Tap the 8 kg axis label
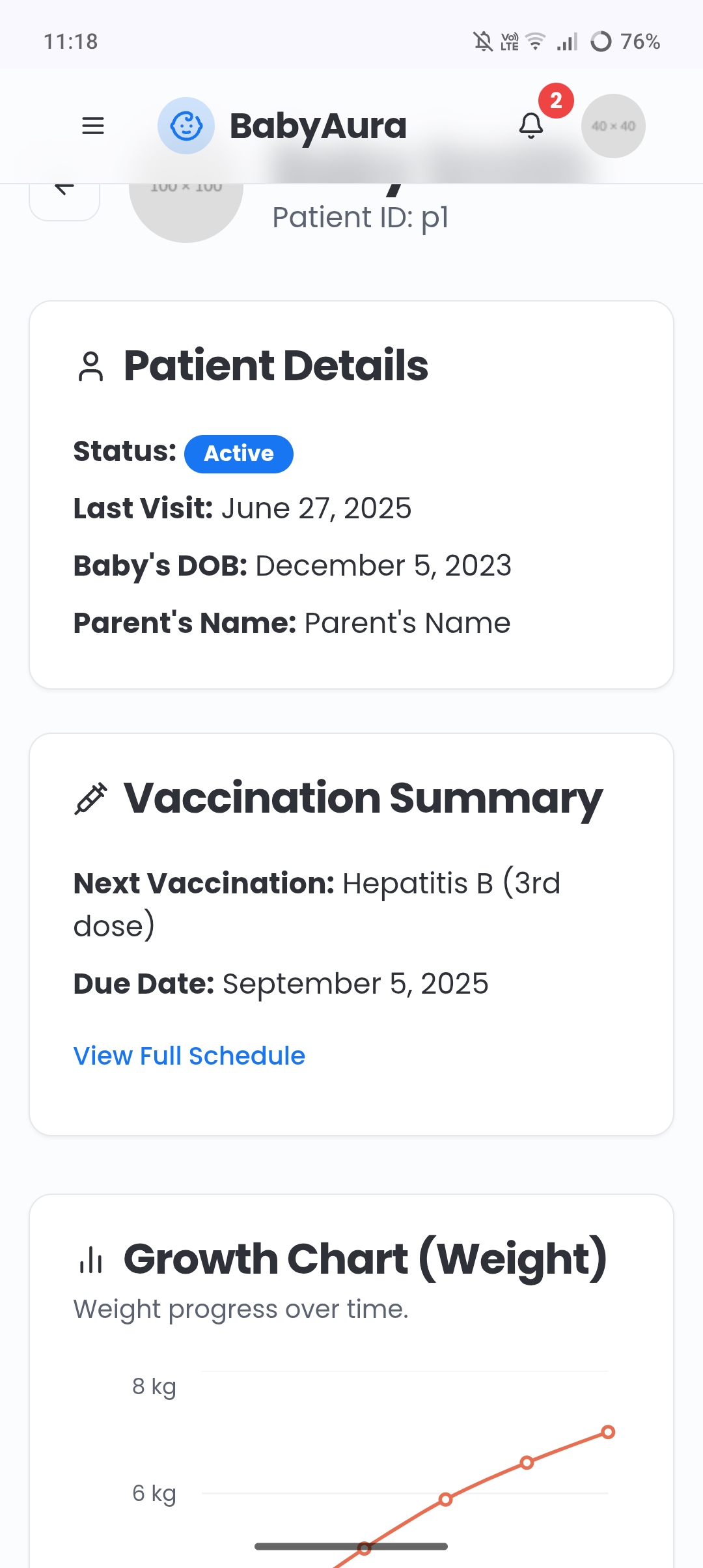 [154, 1386]
